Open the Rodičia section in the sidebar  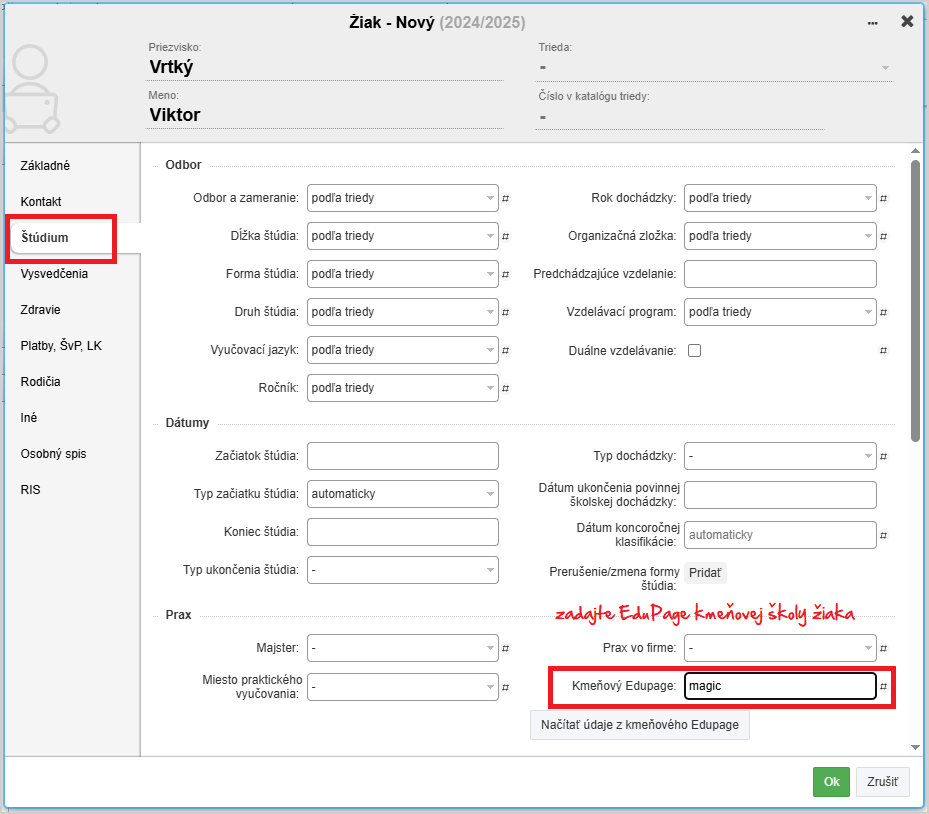[x=41, y=382]
